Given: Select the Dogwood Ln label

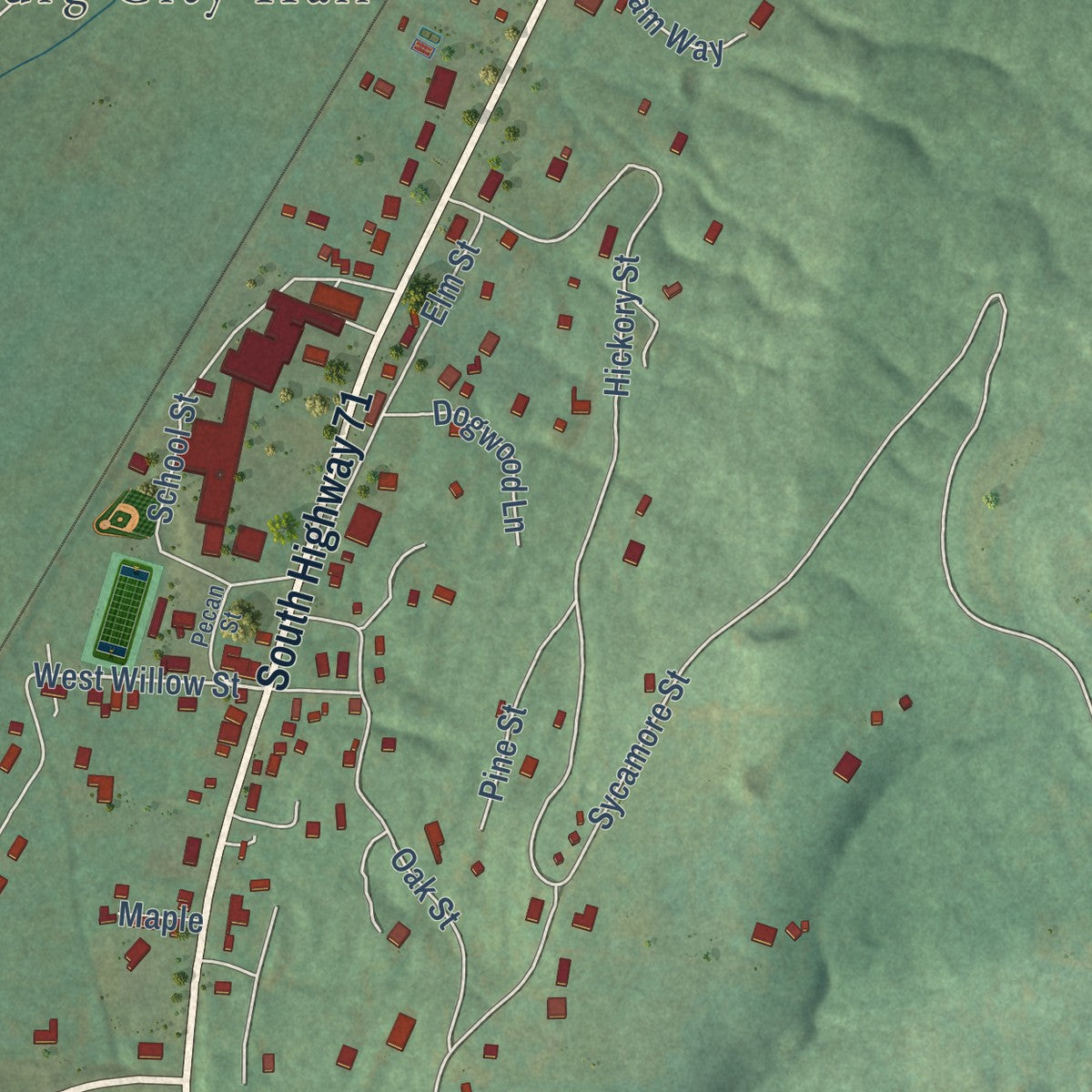Looking at the screenshot, I should tap(482, 465).
